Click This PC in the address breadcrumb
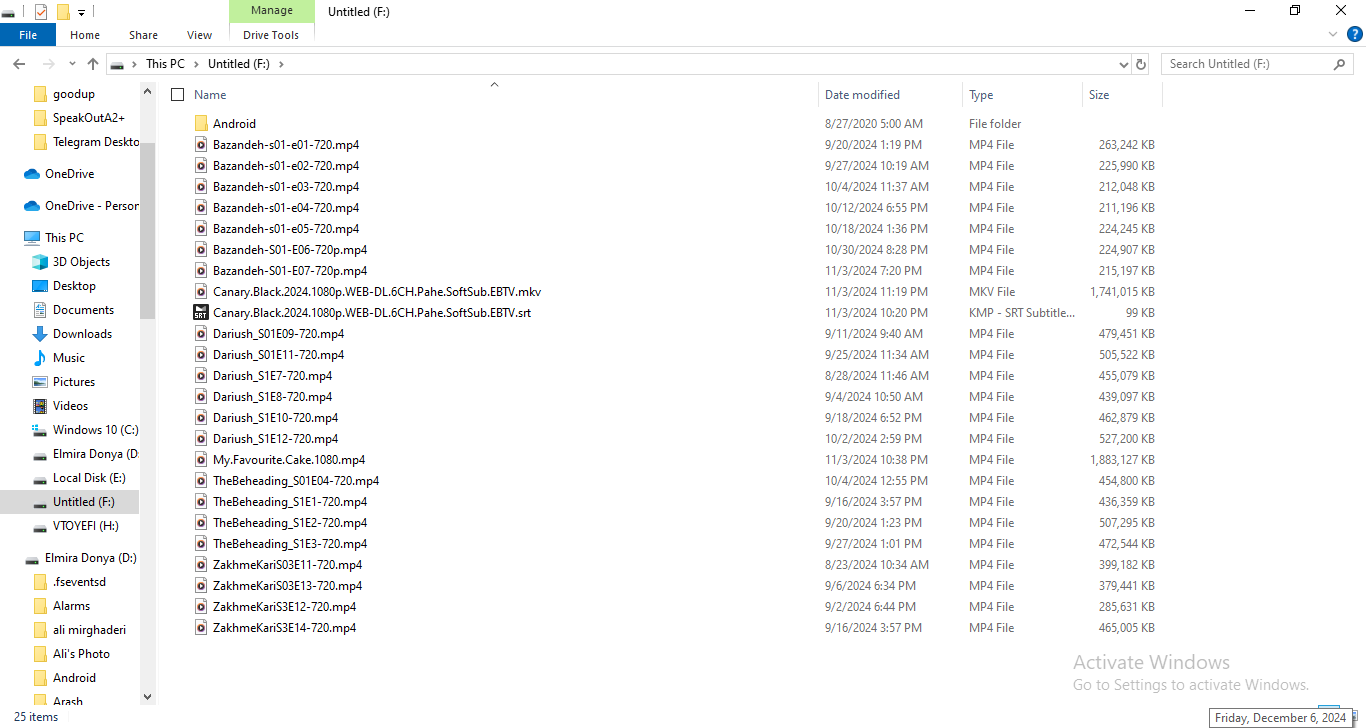Image resolution: width=1366 pixels, height=728 pixels. [x=165, y=64]
